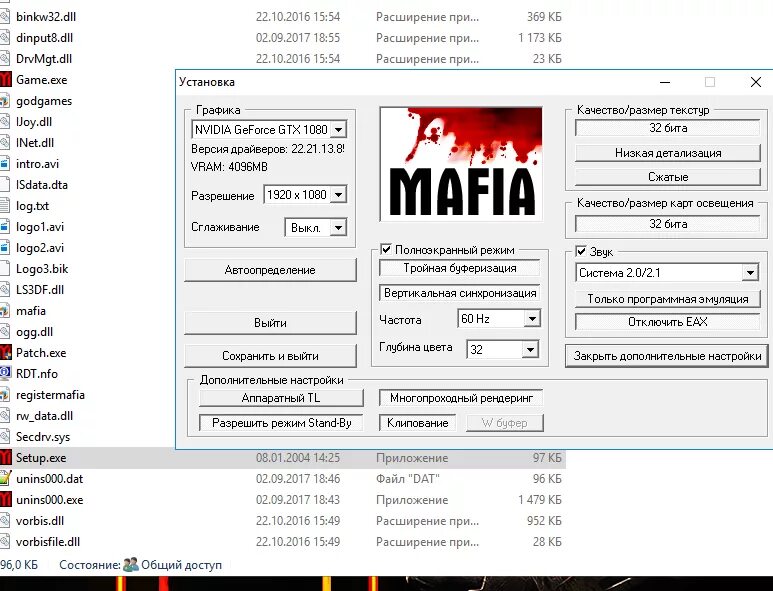Click the Patch.exe file icon
The width and height of the screenshot is (773, 591).
tap(5, 352)
